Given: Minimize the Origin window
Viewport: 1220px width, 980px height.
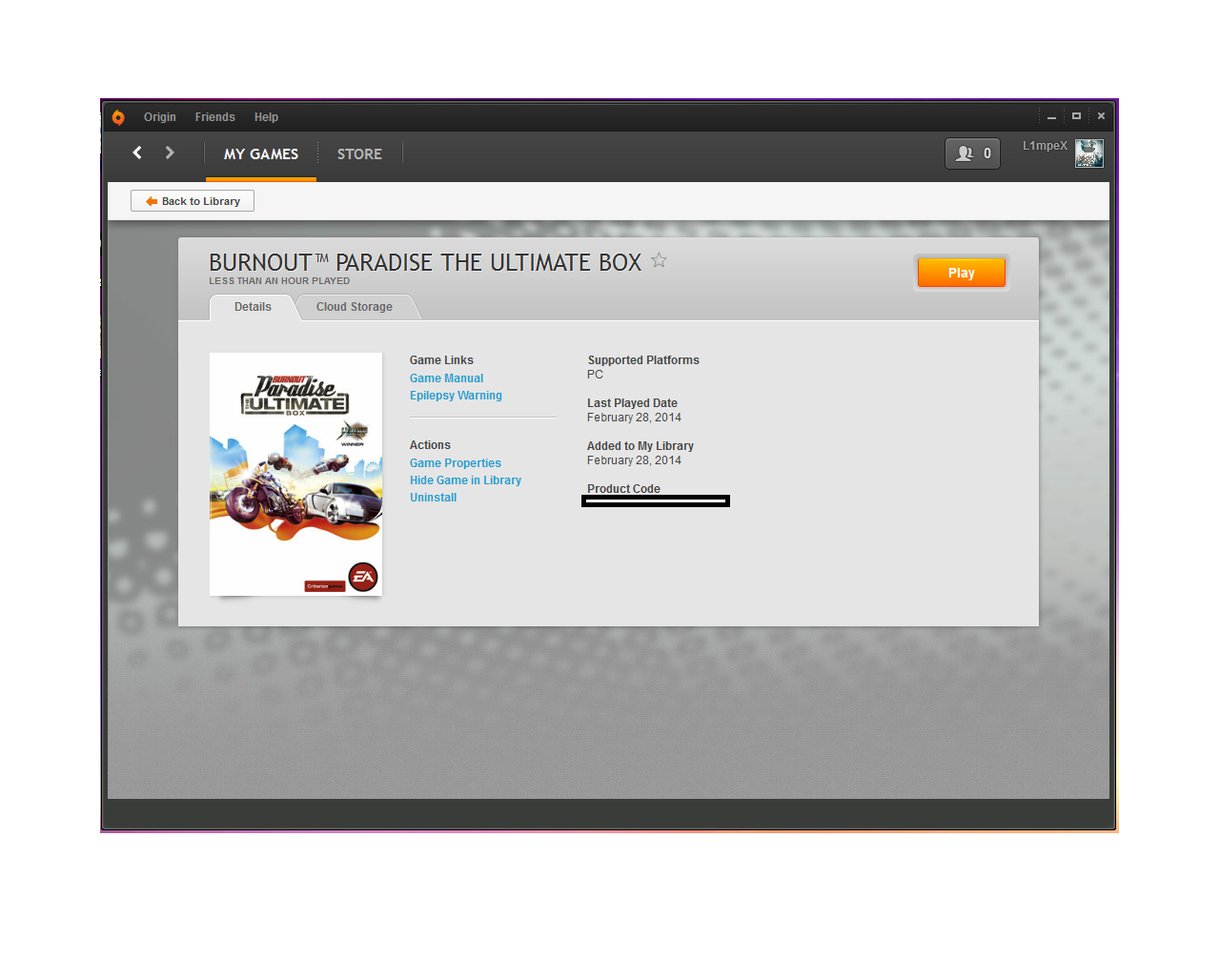Looking at the screenshot, I should click(x=1051, y=116).
